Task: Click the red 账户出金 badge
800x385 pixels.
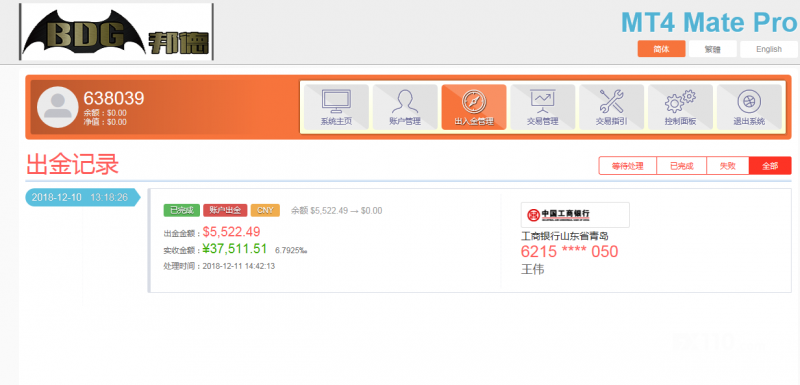Action: [225, 210]
